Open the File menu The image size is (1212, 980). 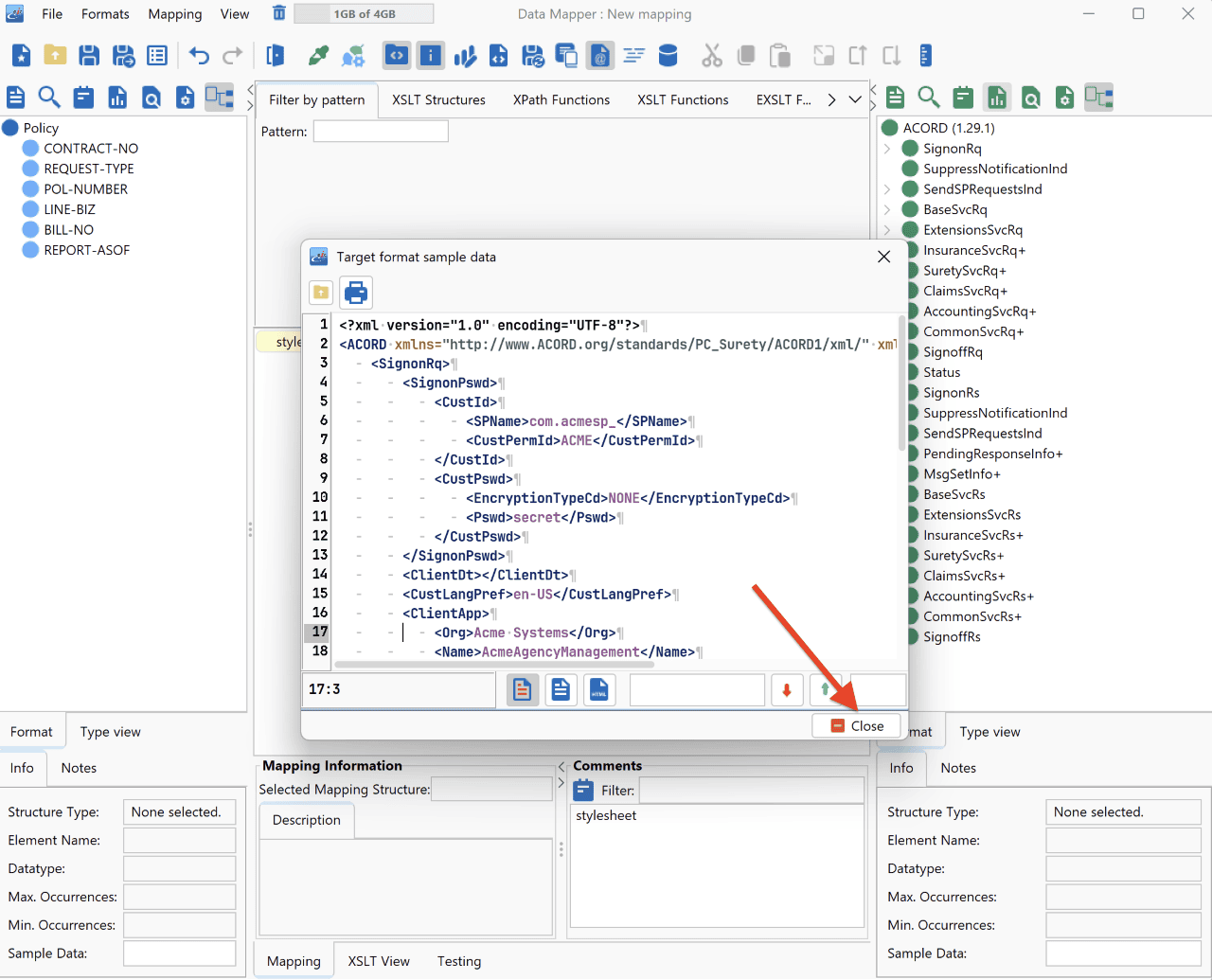tap(52, 14)
